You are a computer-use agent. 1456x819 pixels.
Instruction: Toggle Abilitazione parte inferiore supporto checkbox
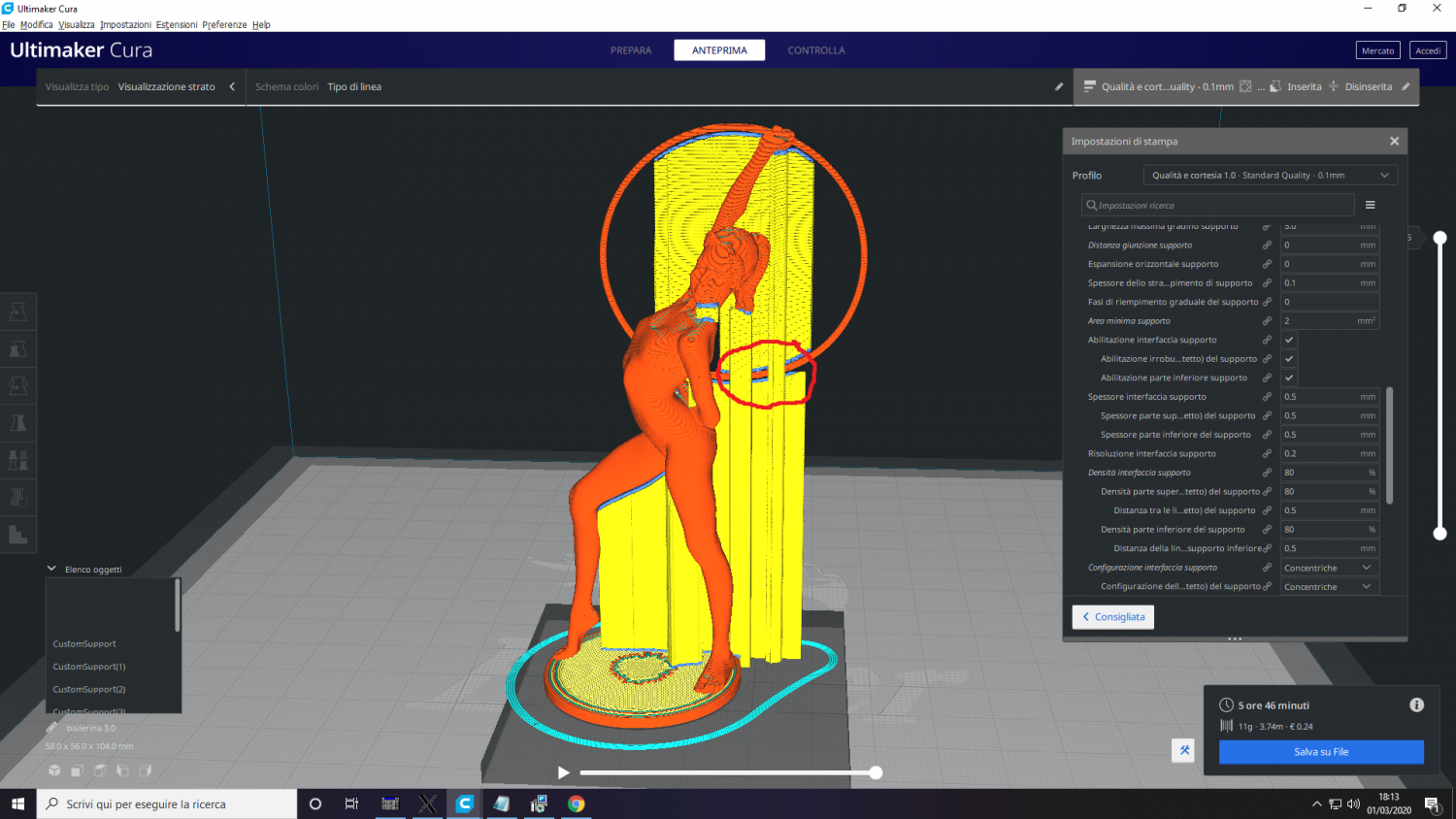pos(1289,377)
